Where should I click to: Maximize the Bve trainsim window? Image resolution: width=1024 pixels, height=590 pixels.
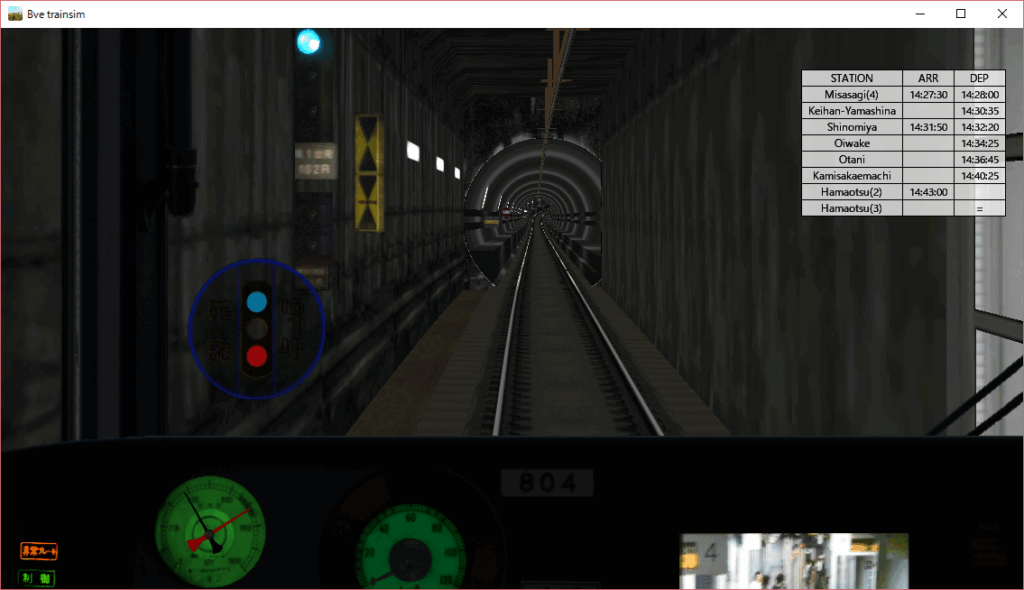961,14
